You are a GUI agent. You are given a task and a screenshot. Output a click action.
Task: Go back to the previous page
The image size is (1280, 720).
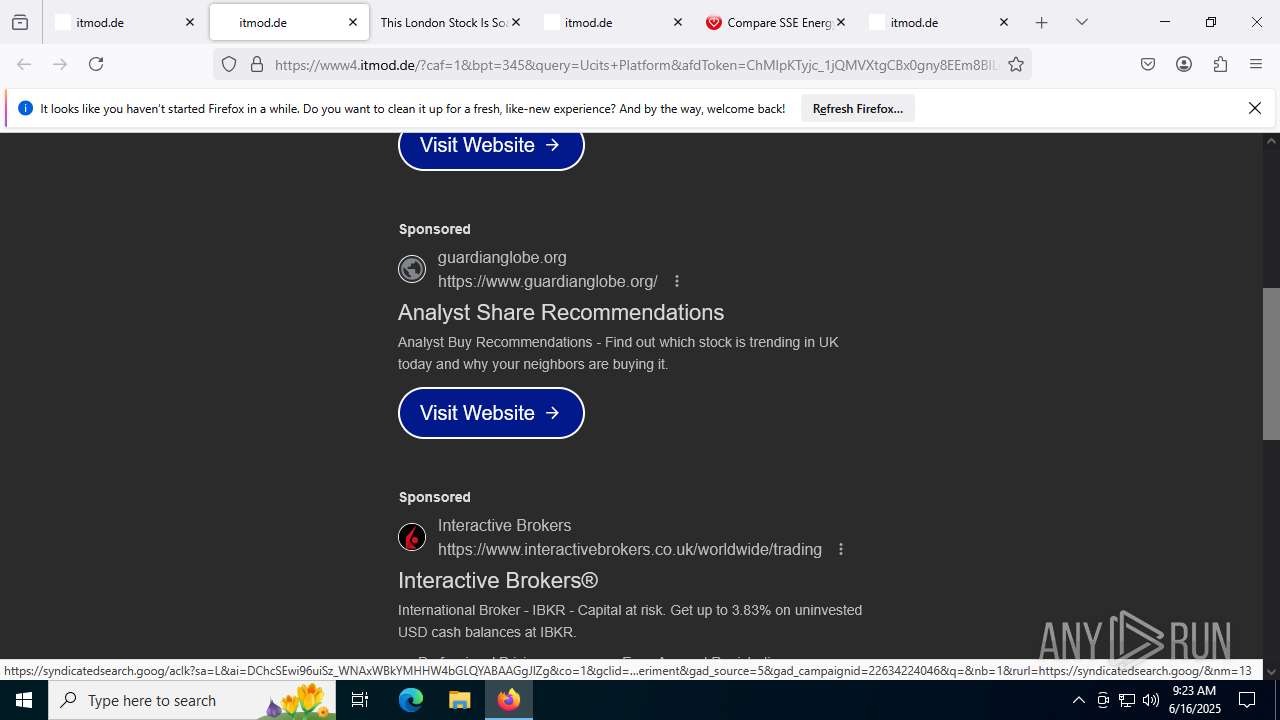(x=24, y=64)
